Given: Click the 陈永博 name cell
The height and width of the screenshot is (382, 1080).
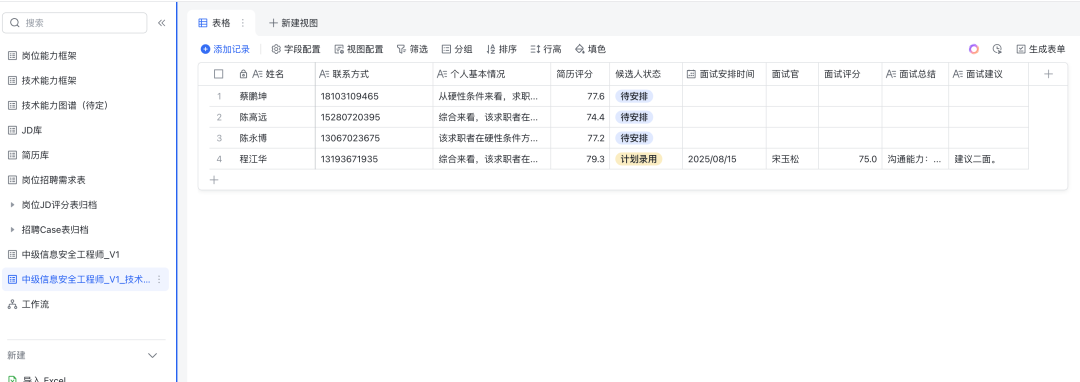Looking at the screenshot, I should pyautogui.click(x=274, y=138).
